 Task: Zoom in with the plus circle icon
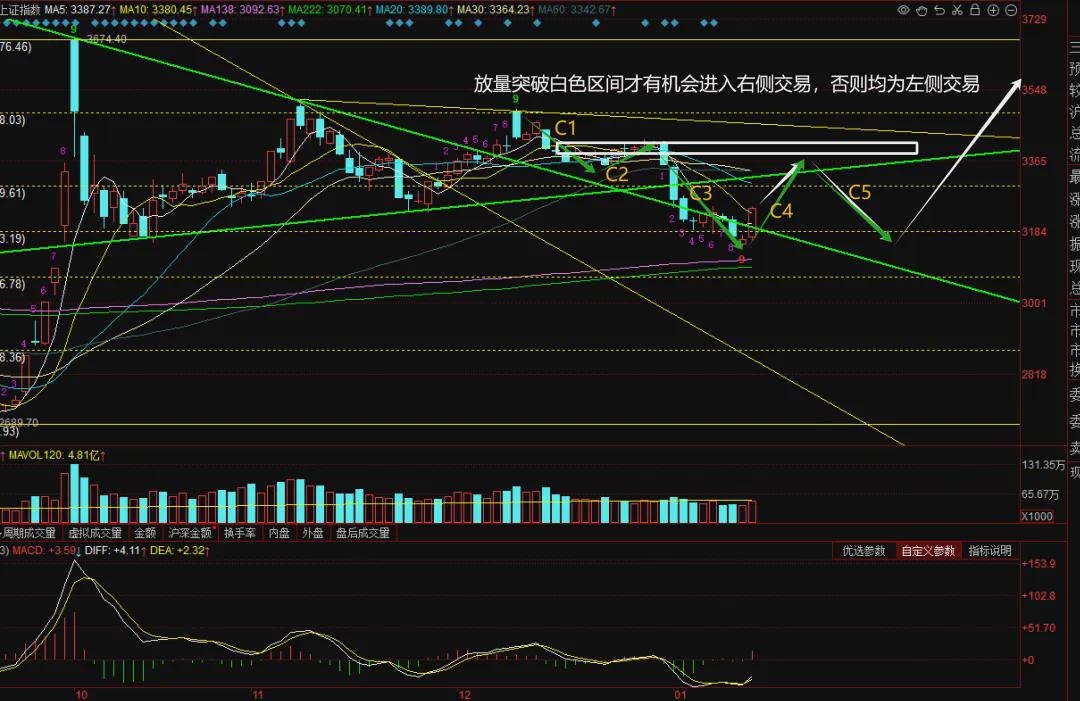[x=993, y=10]
